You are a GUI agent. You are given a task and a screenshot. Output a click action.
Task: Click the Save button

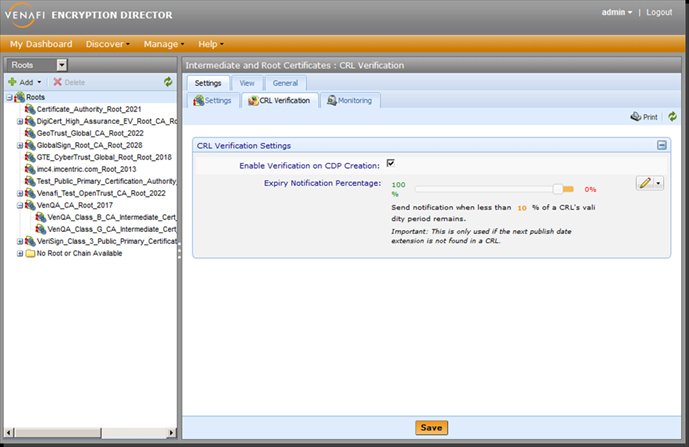(x=432, y=428)
